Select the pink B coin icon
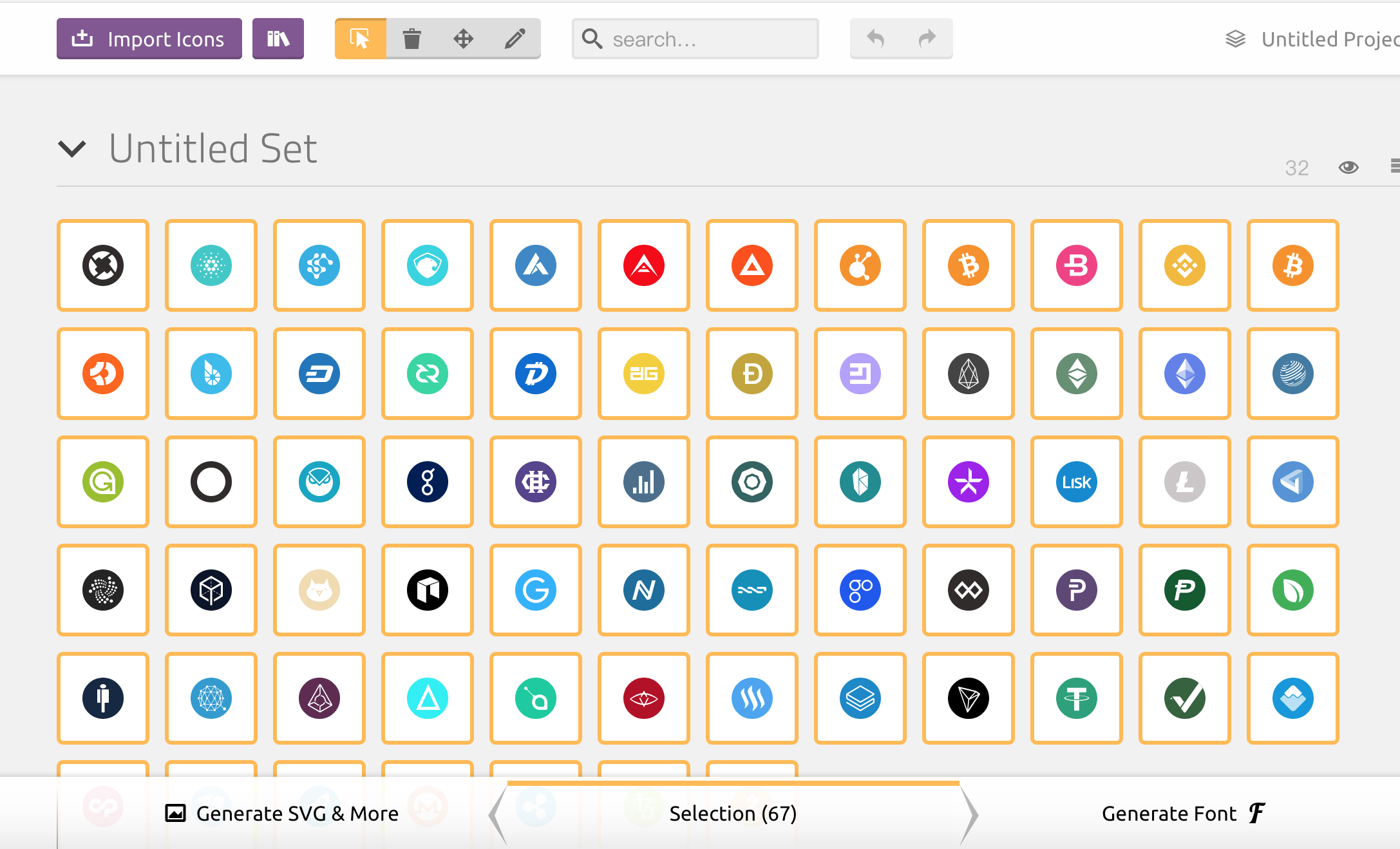Image resolution: width=1400 pixels, height=849 pixels. [x=1077, y=265]
